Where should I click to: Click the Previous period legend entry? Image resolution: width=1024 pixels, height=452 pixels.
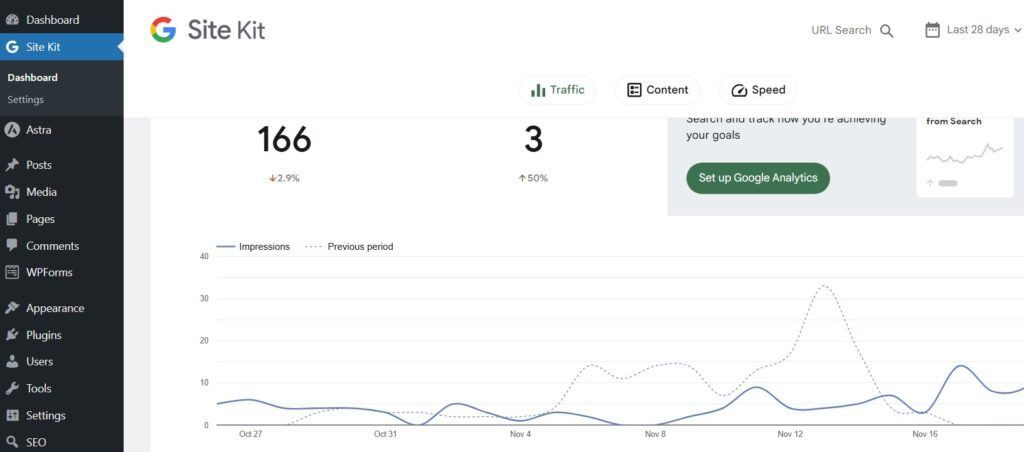(x=349, y=247)
